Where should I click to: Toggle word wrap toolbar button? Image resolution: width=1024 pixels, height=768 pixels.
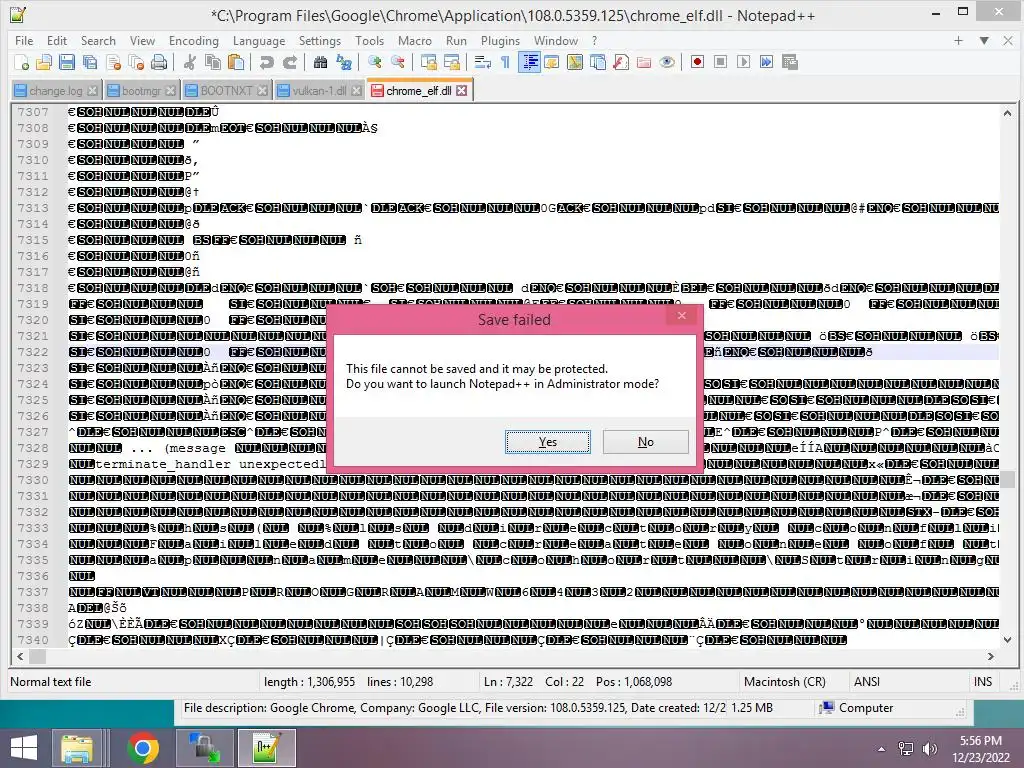[x=482, y=62]
